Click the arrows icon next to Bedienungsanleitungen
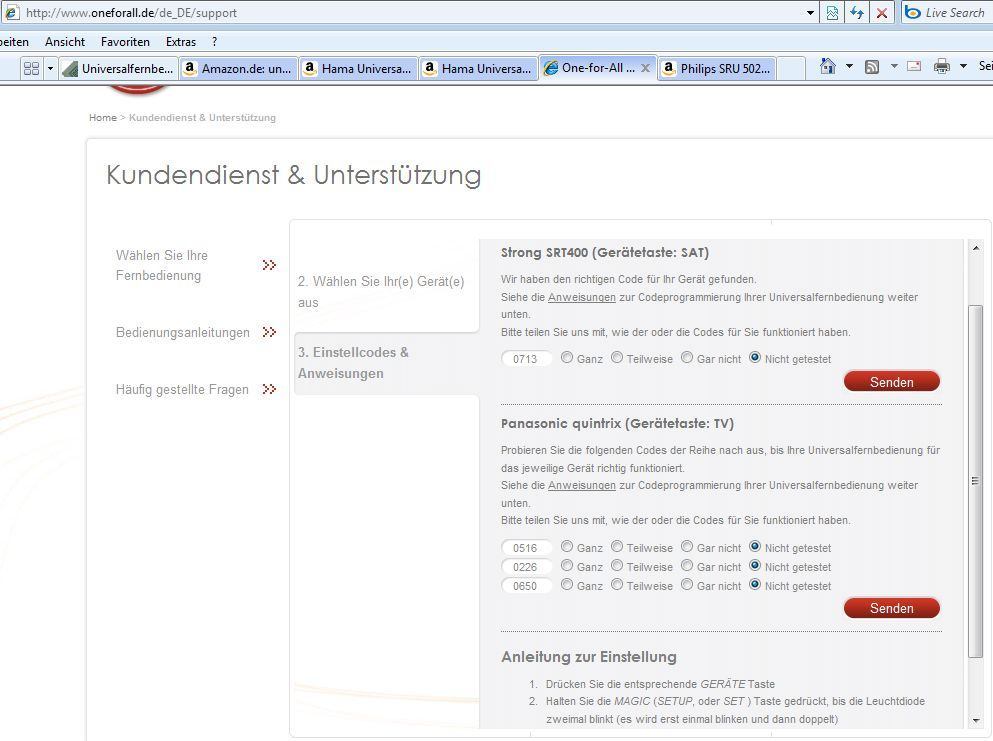Viewport: 993px width, 741px height. pyautogui.click(x=269, y=332)
